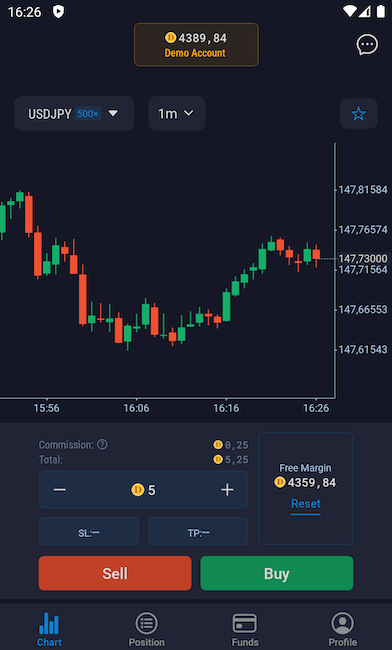Open the 1m timeframe dropdown
The image size is (392, 650).
click(177, 114)
